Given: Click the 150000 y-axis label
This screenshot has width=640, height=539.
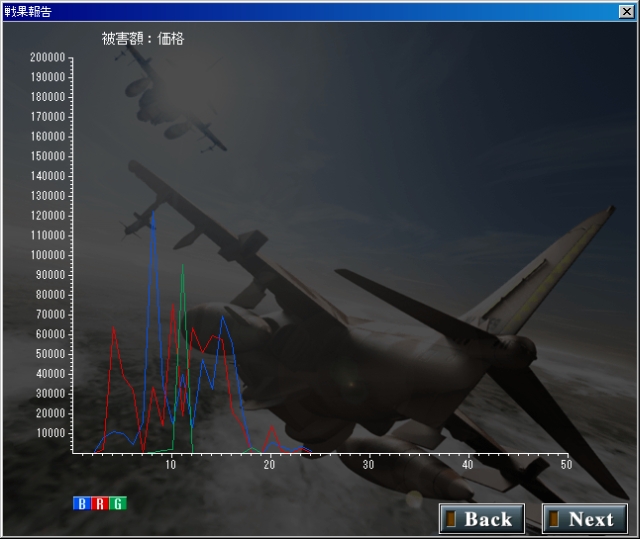Looking at the screenshot, I should (x=48, y=156).
